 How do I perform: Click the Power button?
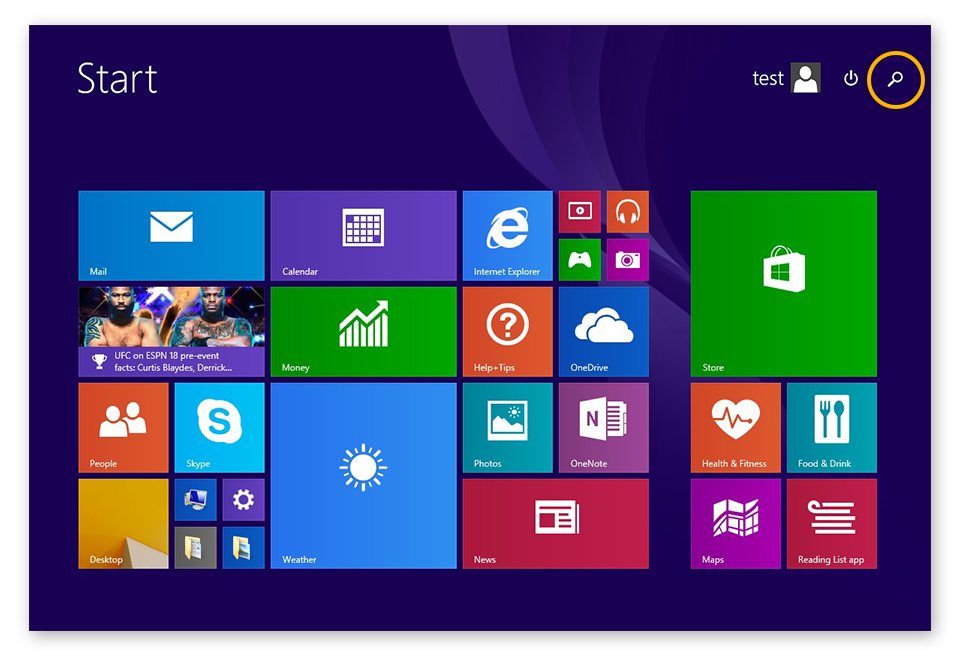849,79
